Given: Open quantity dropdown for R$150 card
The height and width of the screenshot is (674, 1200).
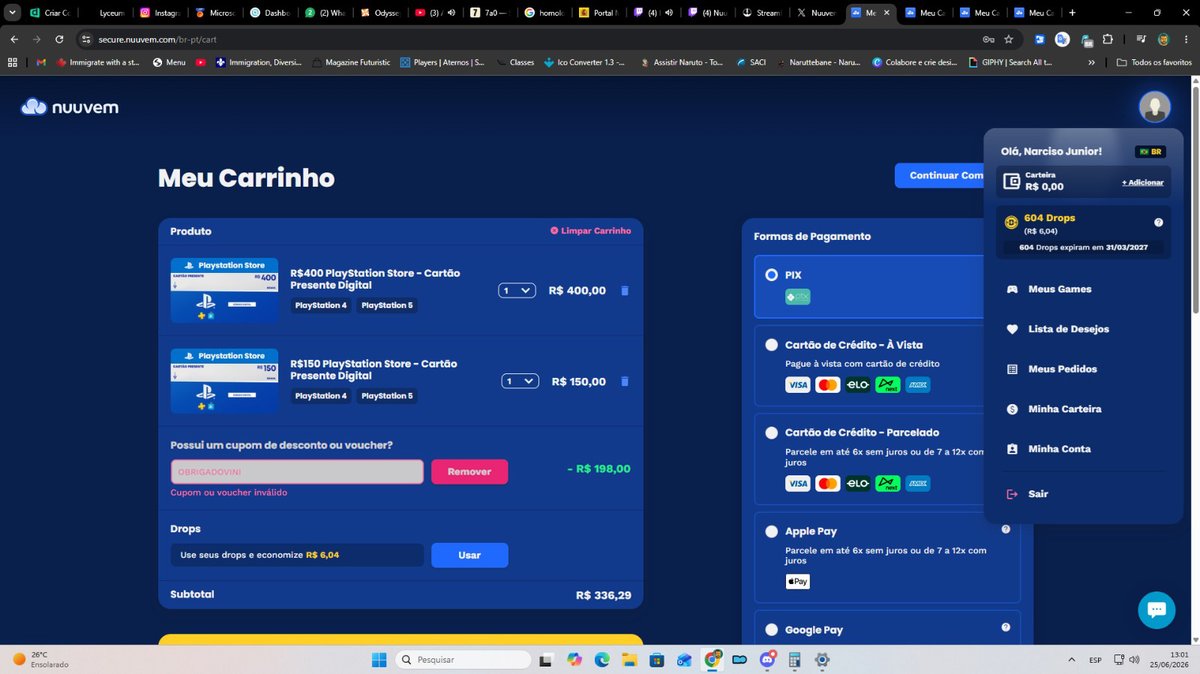Looking at the screenshot, I should [x=520, y=381].
